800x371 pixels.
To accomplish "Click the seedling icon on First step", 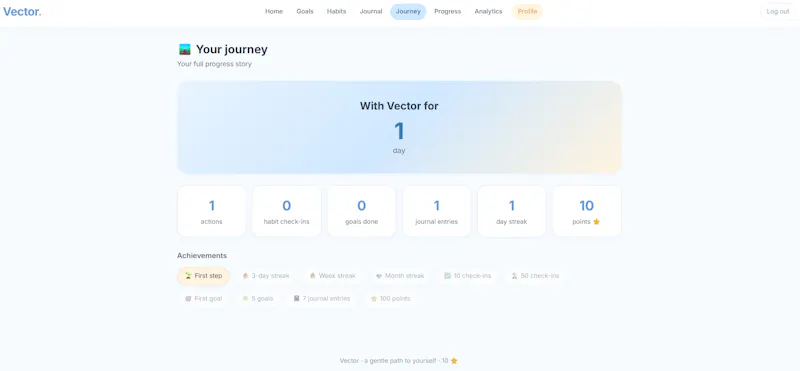I will 188,276.
